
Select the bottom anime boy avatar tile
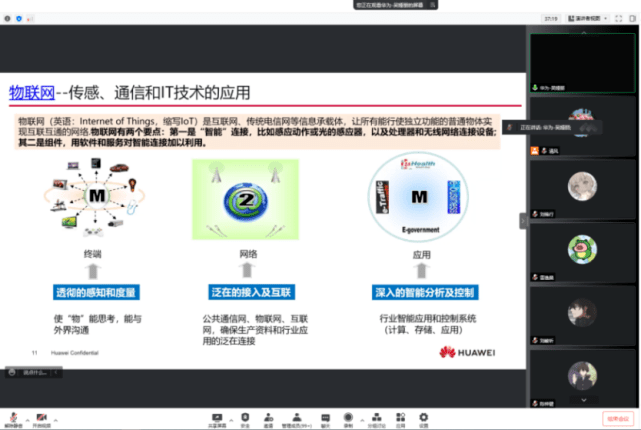583,379
